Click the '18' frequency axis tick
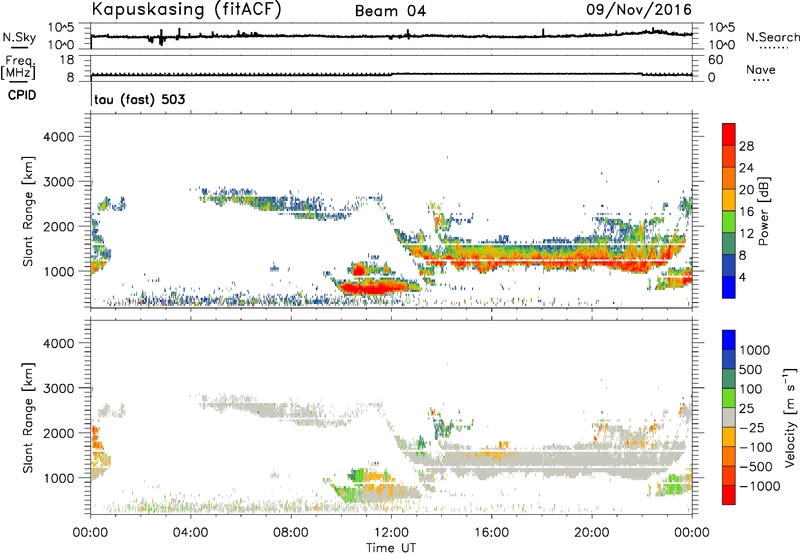 click(x=67, y=60)
